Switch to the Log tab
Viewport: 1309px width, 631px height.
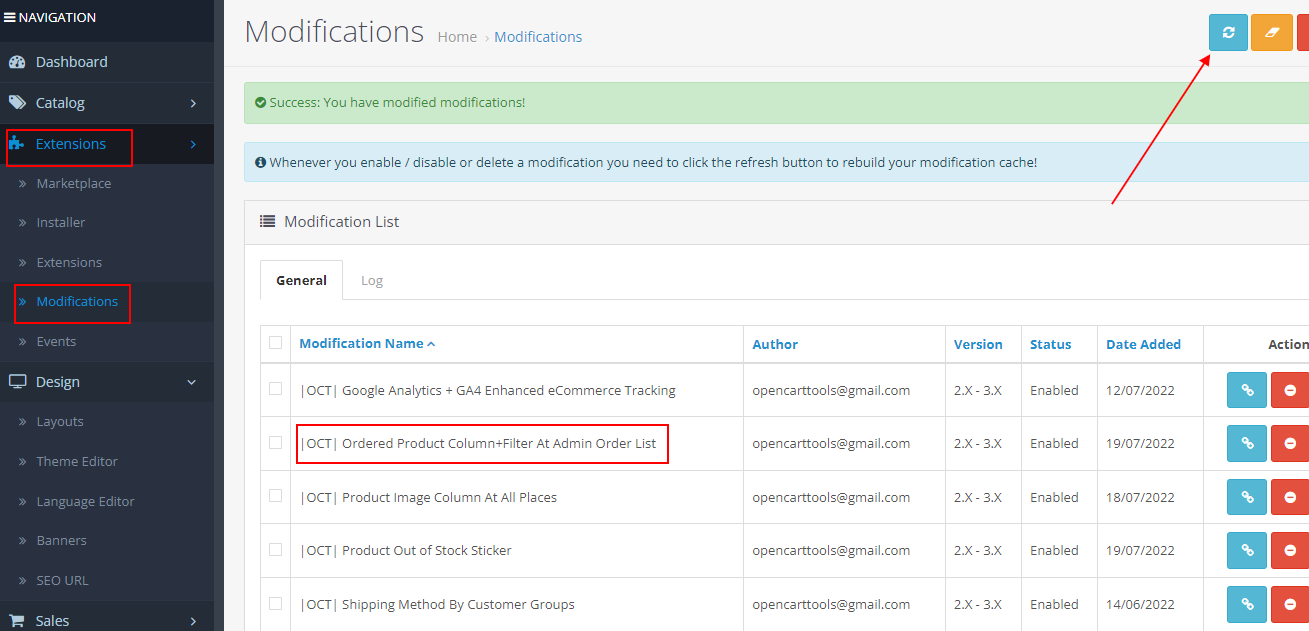pos(371,280)
